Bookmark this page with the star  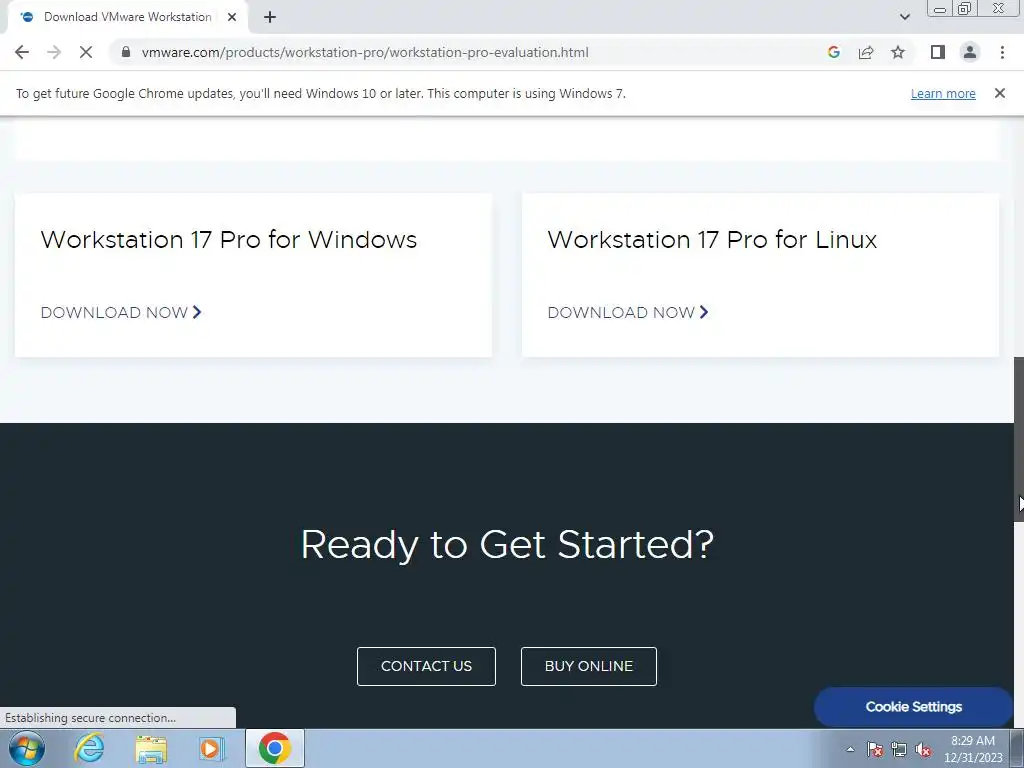[x=898, y=52]
